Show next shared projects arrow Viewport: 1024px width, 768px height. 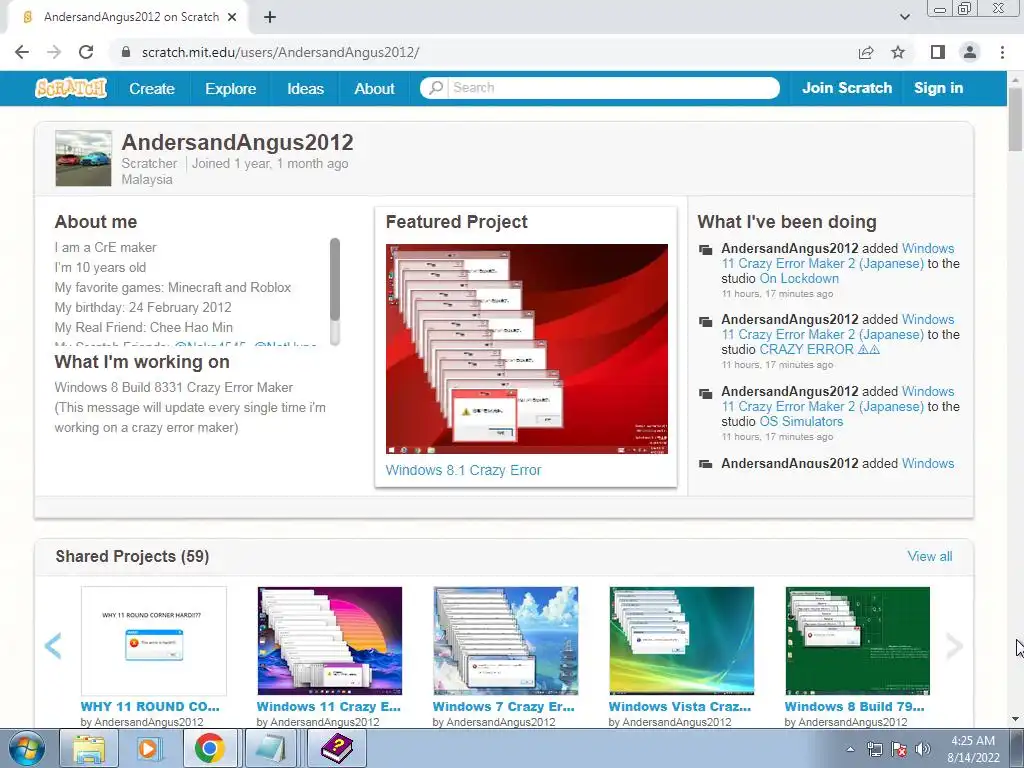(x=954, y=646)
